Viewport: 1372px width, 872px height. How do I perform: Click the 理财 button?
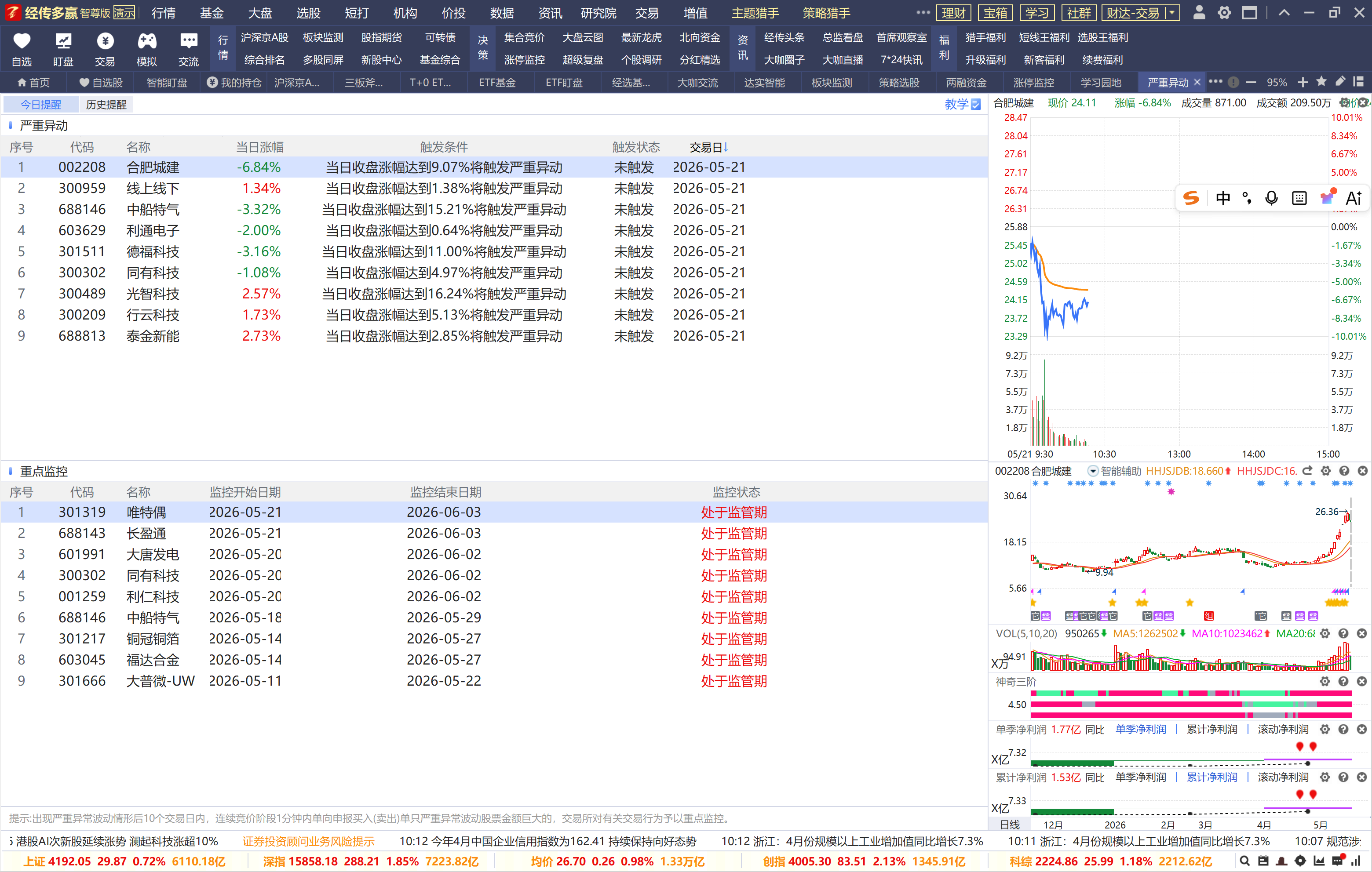pos(954,13)
